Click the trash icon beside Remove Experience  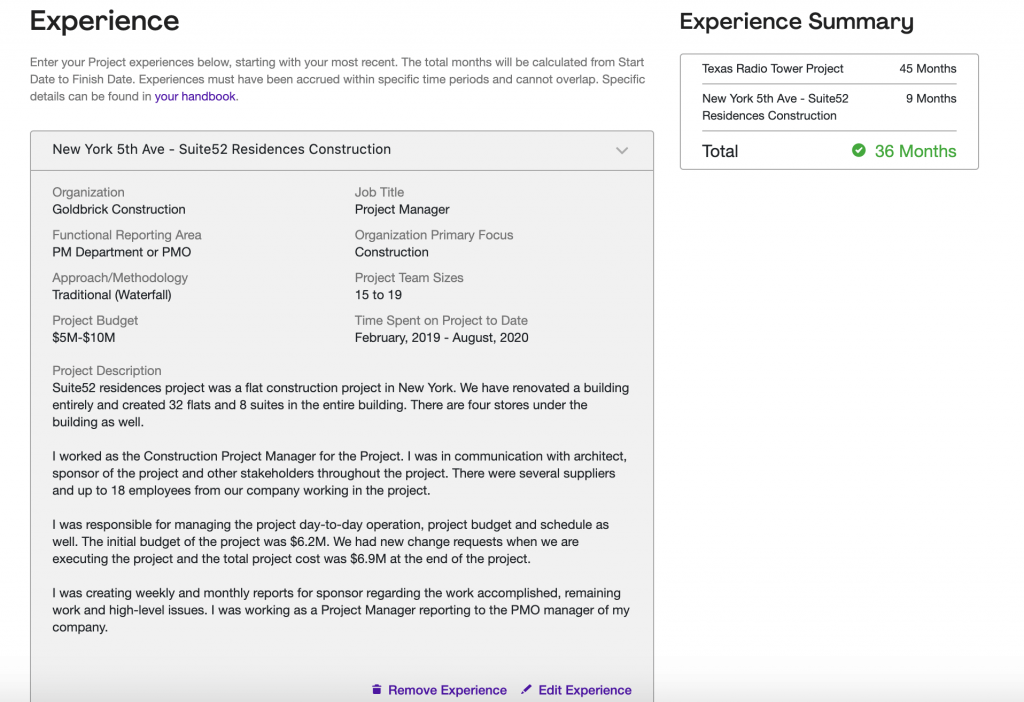(x=377, y=690)
